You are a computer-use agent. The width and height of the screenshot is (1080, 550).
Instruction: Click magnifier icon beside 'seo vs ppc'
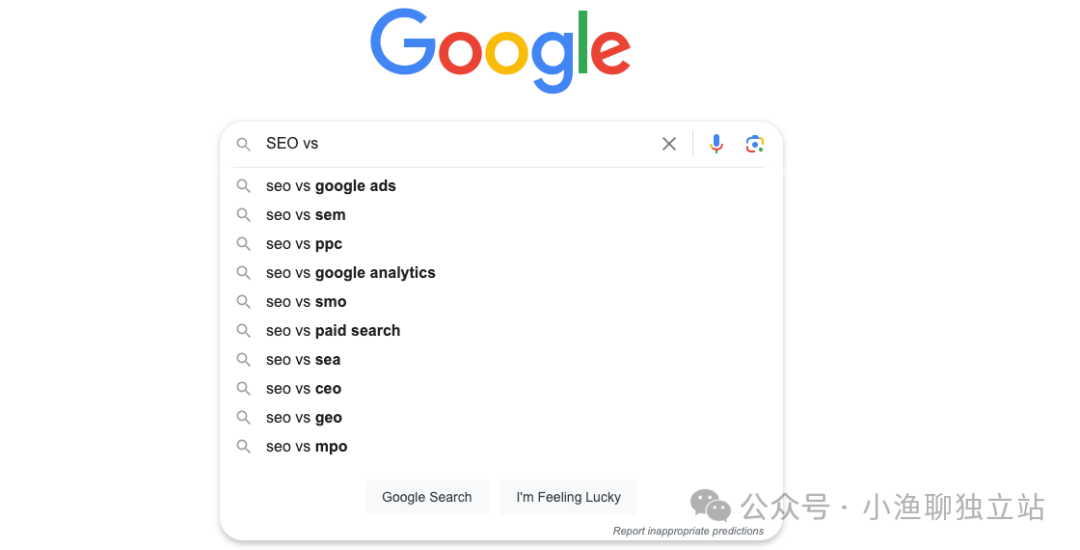(243, 244)
